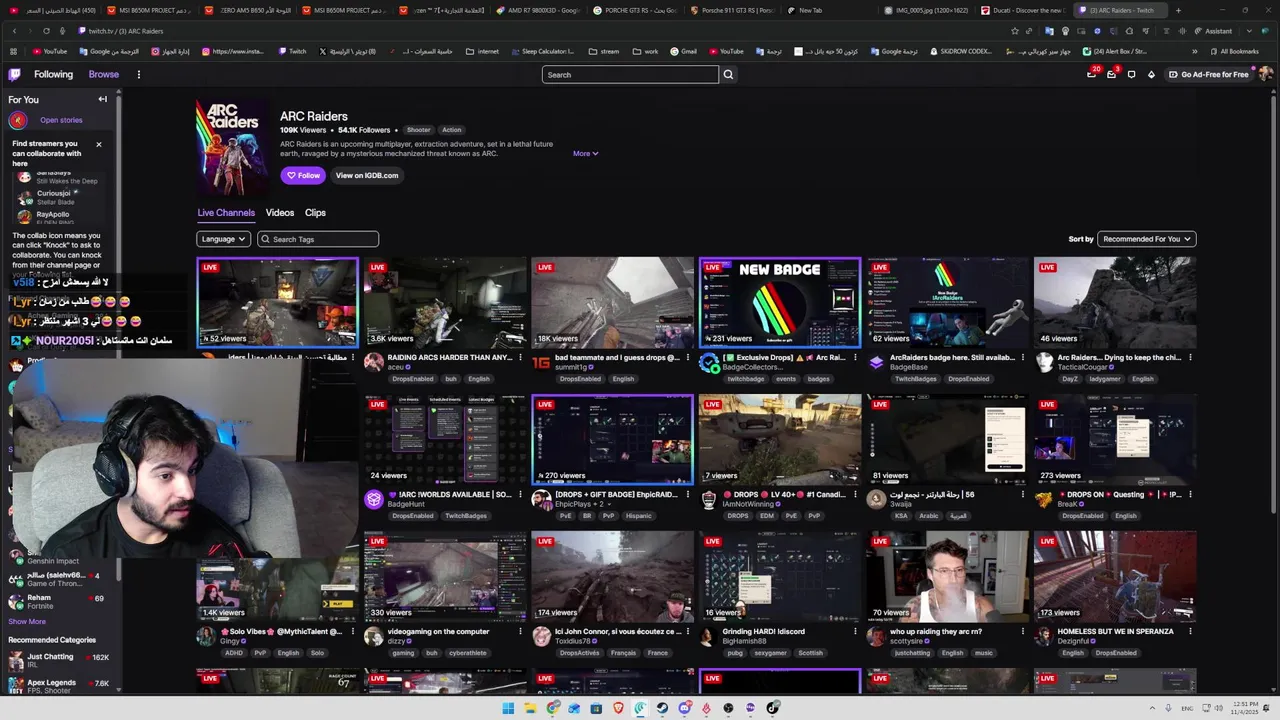Show hidden system tray icons
This screenshot has height=720, width=1280.
click(1150, 708)
